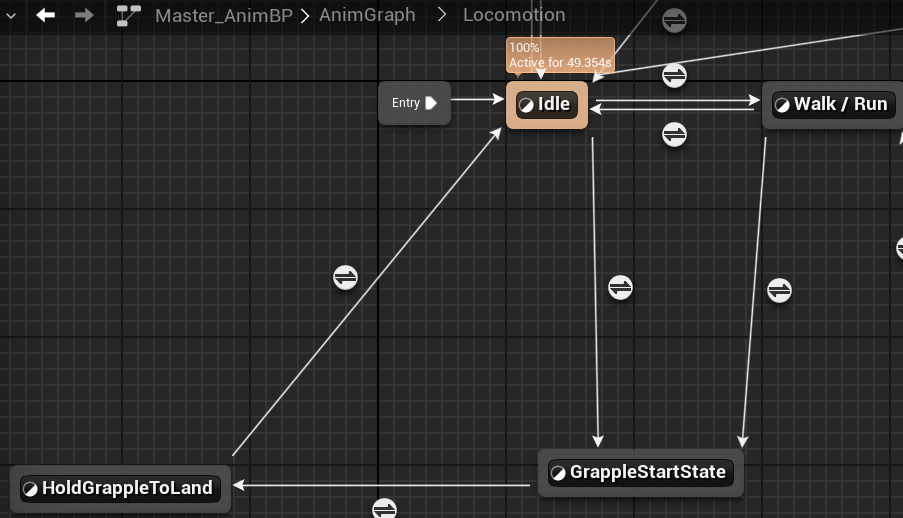Open the Master_AnimBP breadcrumb
This screenshot has width=903, height=518.
224,16
